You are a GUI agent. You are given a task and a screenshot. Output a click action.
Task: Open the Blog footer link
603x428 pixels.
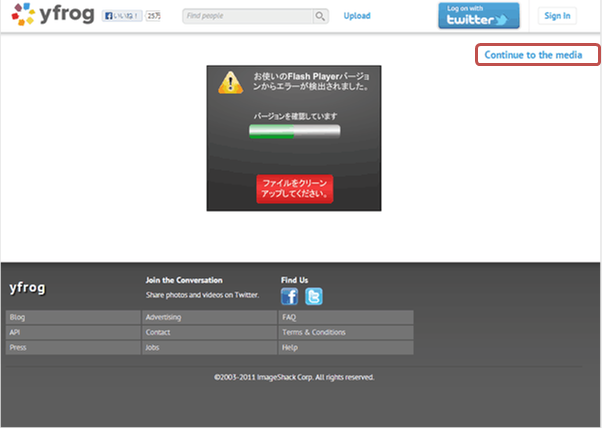coord(73,317)
